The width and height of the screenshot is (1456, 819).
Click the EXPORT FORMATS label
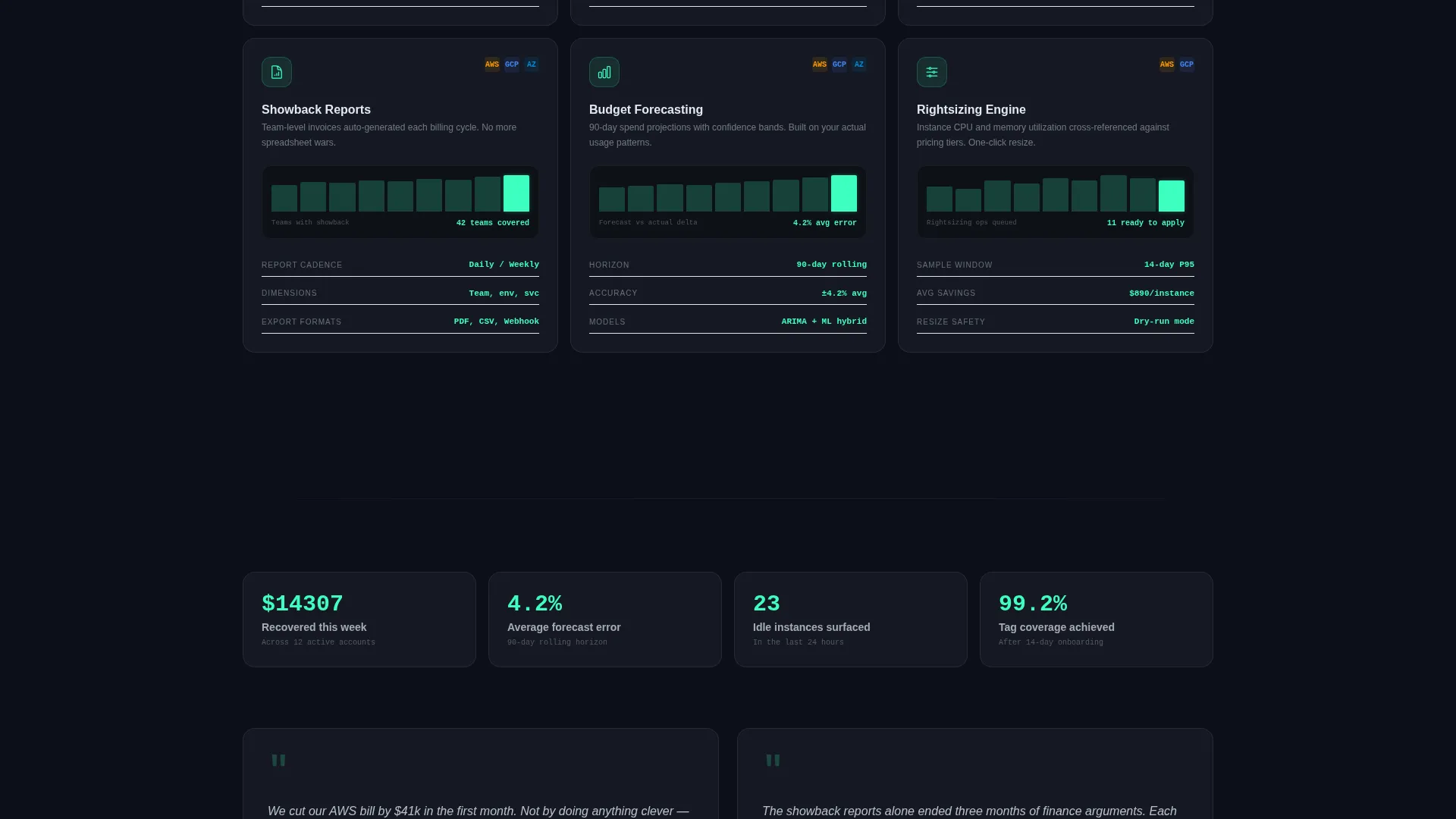coord(302,322)
